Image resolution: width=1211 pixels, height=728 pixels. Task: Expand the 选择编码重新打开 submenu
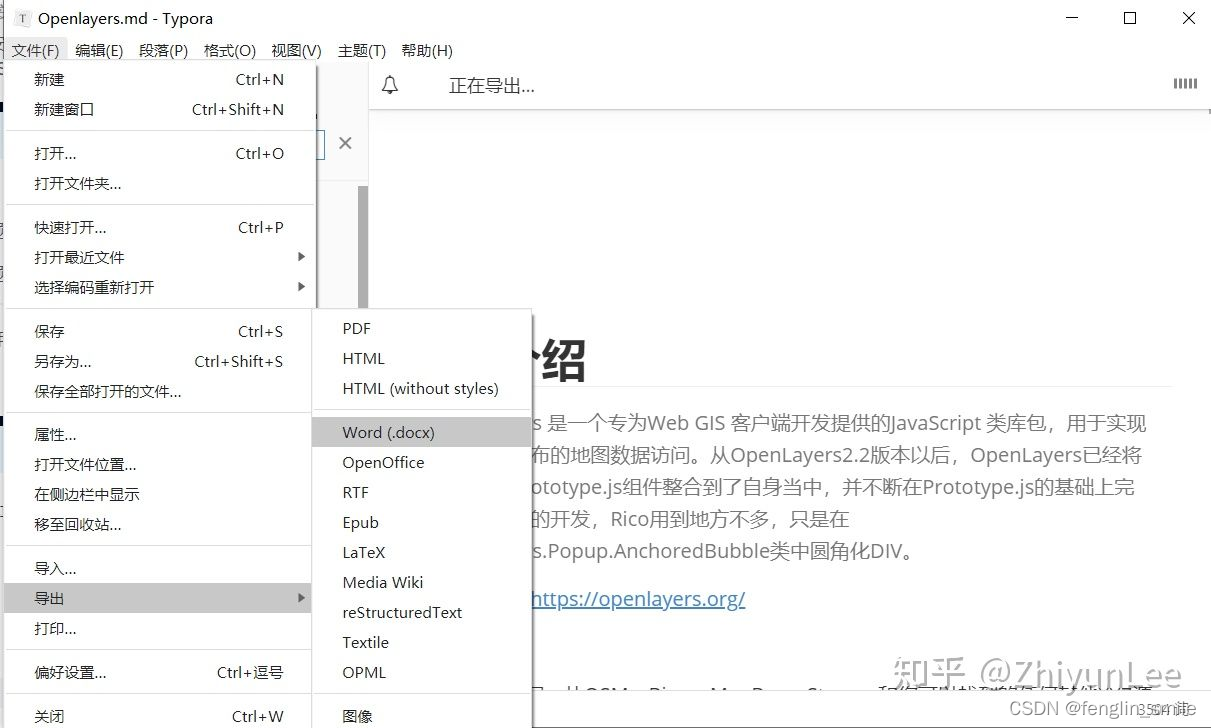pyautogui.click(x=160, y=287)
